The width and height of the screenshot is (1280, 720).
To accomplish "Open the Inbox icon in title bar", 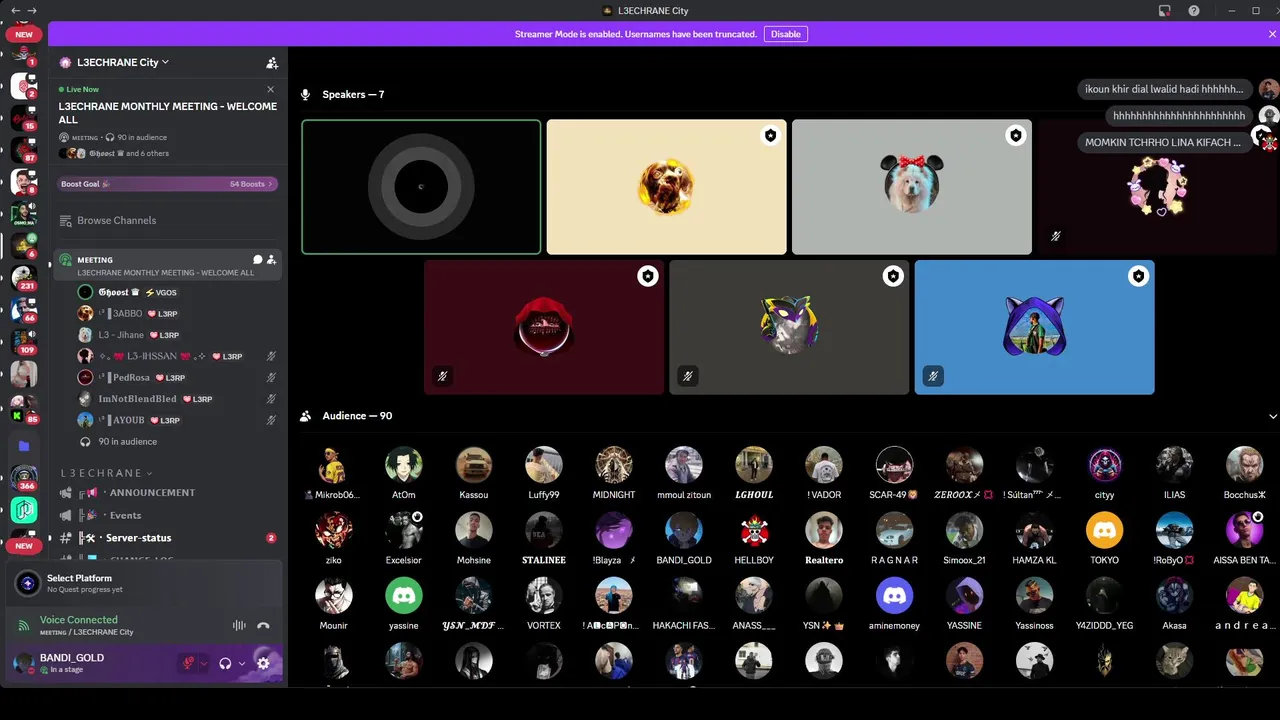I will (1165, 10).
